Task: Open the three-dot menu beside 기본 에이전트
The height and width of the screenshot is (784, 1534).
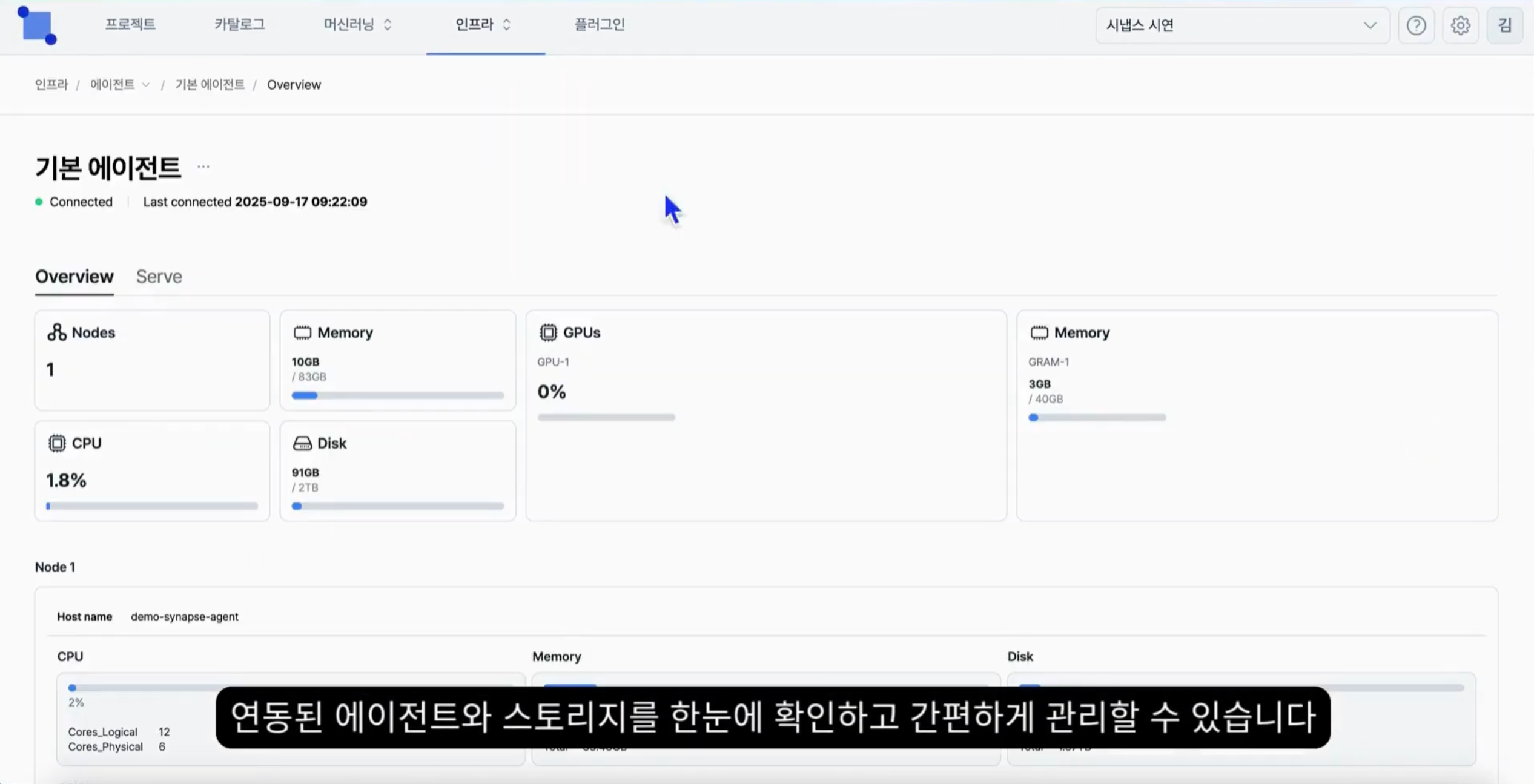Action: [x=203, y=166]
